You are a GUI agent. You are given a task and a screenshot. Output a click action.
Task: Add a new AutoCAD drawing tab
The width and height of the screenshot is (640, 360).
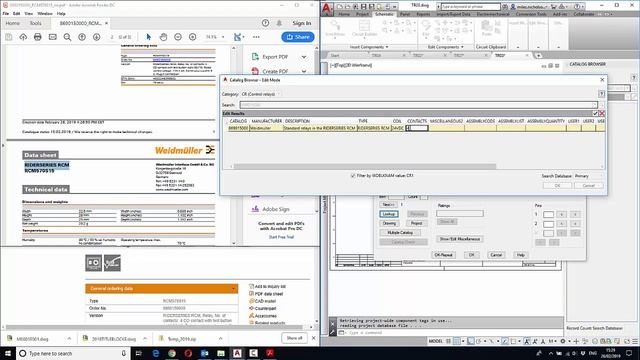point(539,56)
